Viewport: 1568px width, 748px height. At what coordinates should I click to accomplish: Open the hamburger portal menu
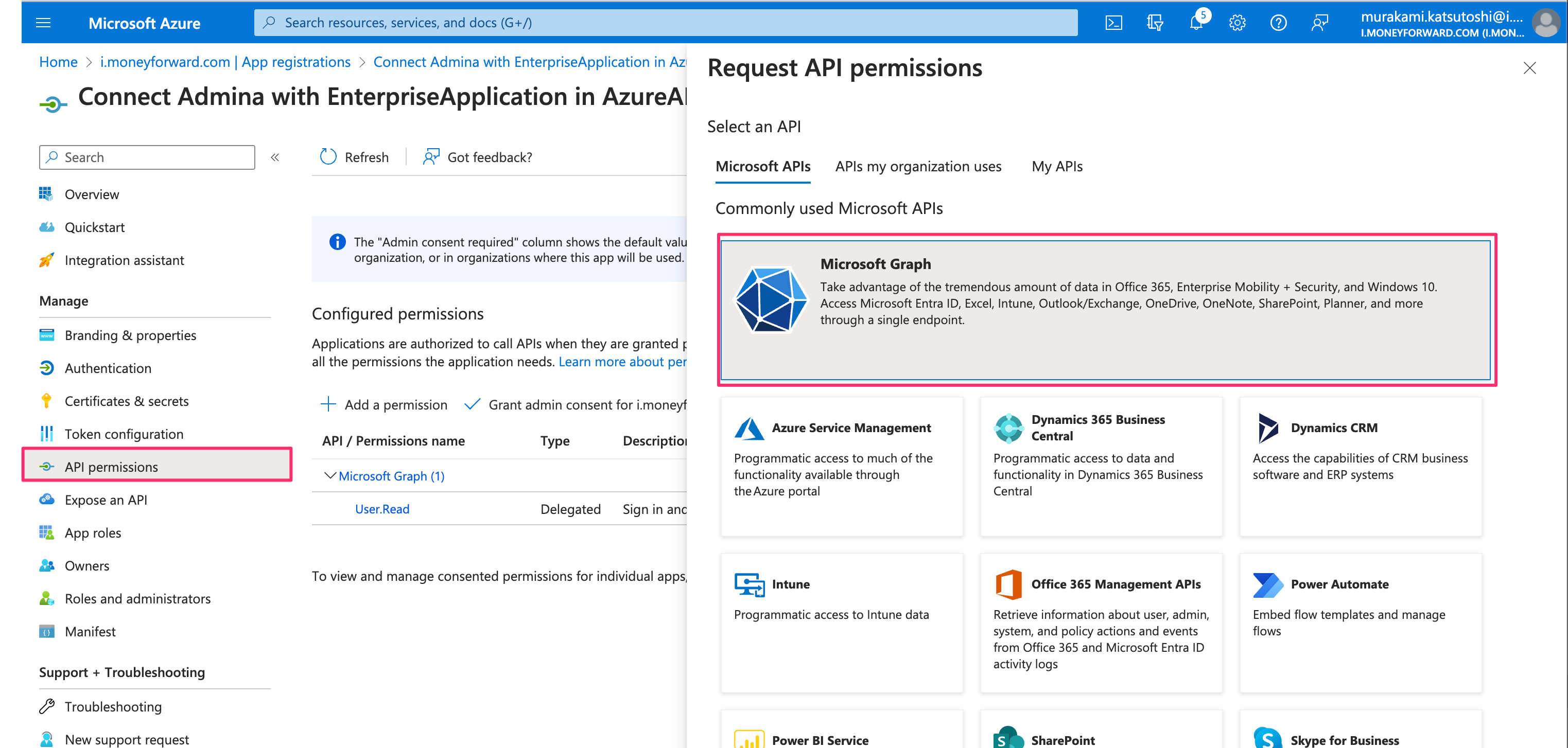click(43, 23)
